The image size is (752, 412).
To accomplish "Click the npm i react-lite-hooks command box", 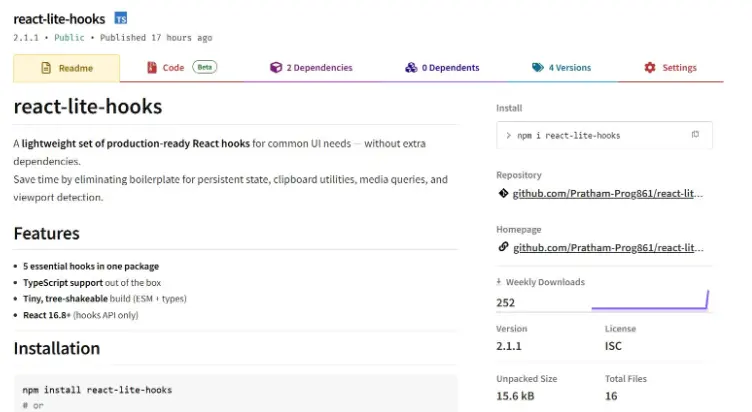I will [x=604, y=135].
